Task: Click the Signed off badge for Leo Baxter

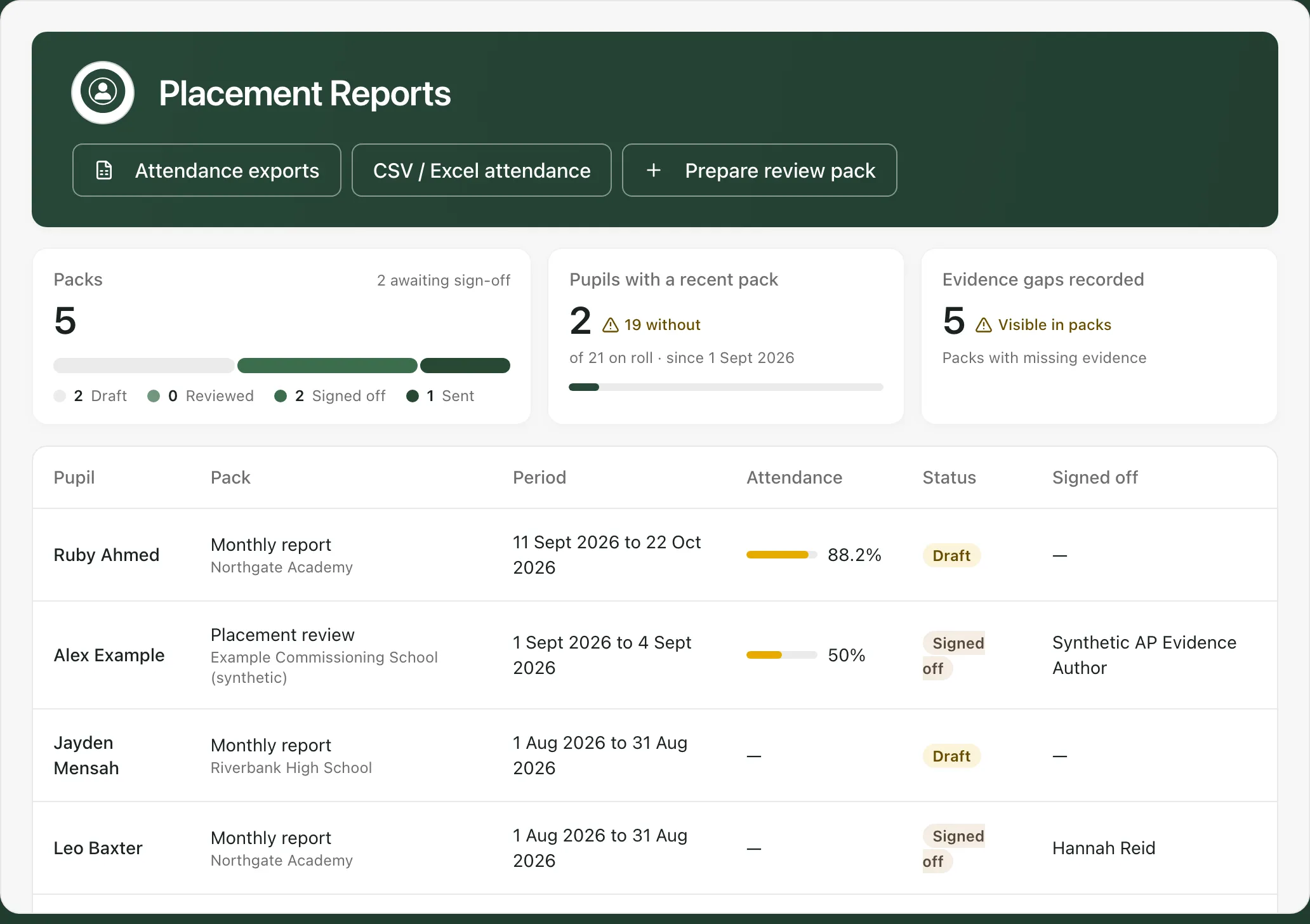Action: click(954, 848)
